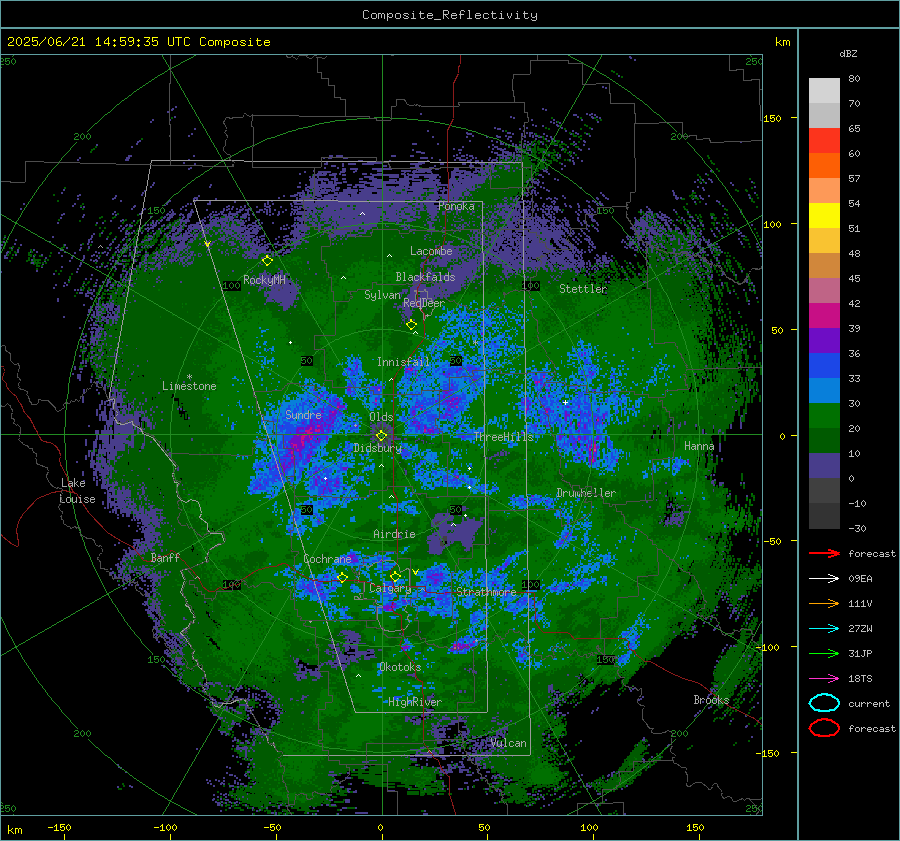This screenshot has width=900, height=841.
Task: Click the Okotoks town label
Action: (400, 667)
